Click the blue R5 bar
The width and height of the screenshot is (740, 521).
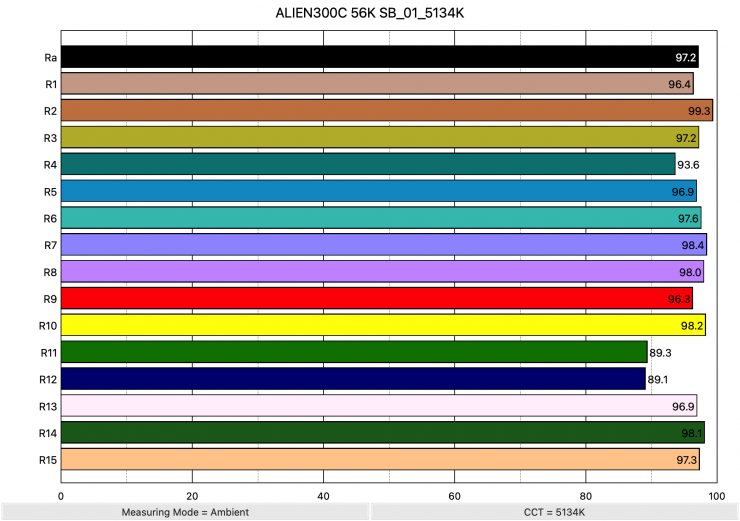pyautogui.click(x=378, y=191)
